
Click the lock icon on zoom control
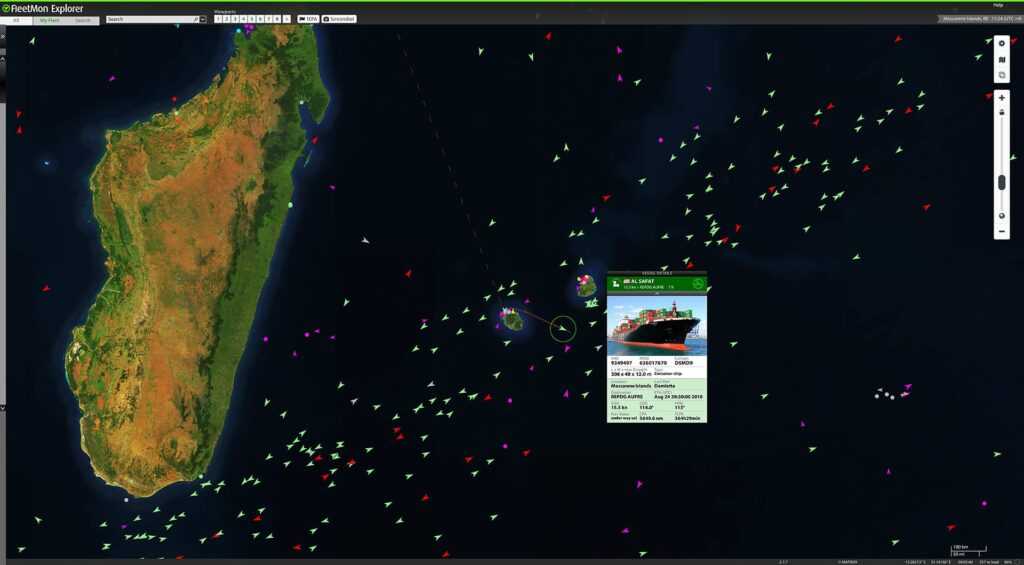pos(1002,112)
